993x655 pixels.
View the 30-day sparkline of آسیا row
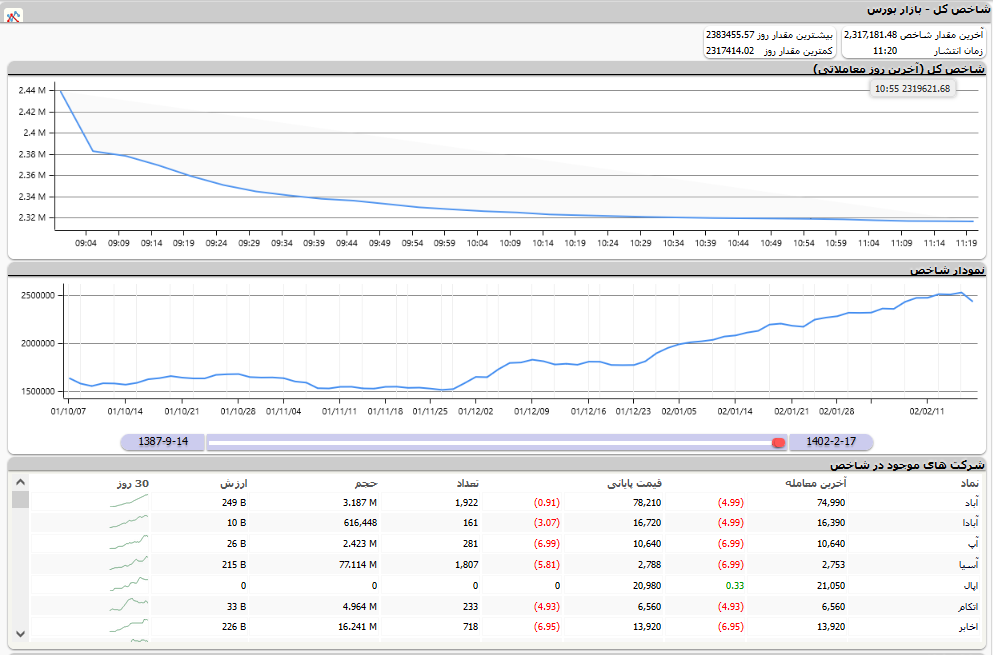point(128,564)
